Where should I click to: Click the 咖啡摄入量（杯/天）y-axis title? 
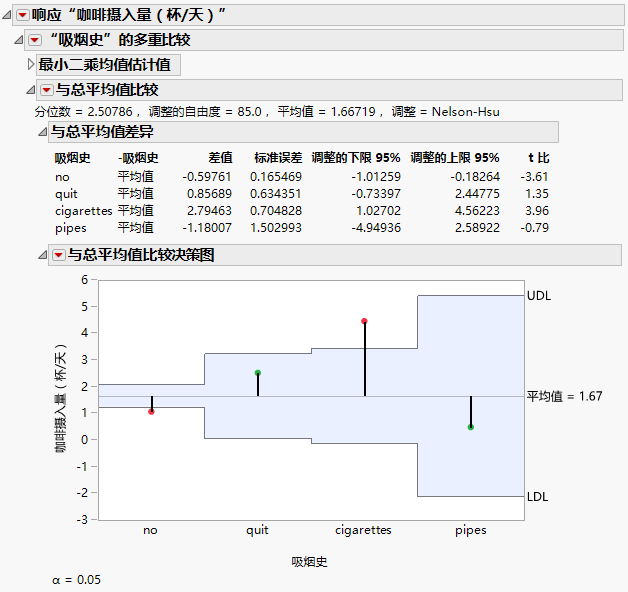click(x=60, y=399)
